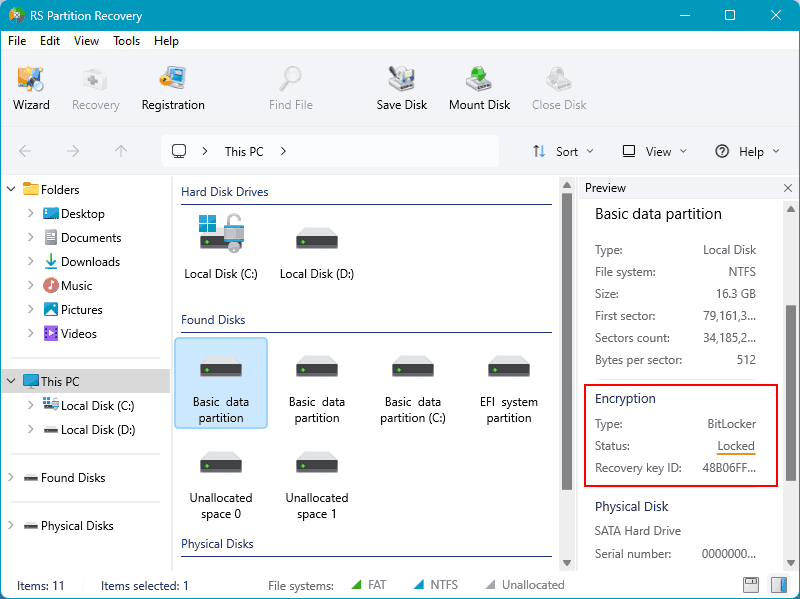Open Find File search tool

[291, 88]
